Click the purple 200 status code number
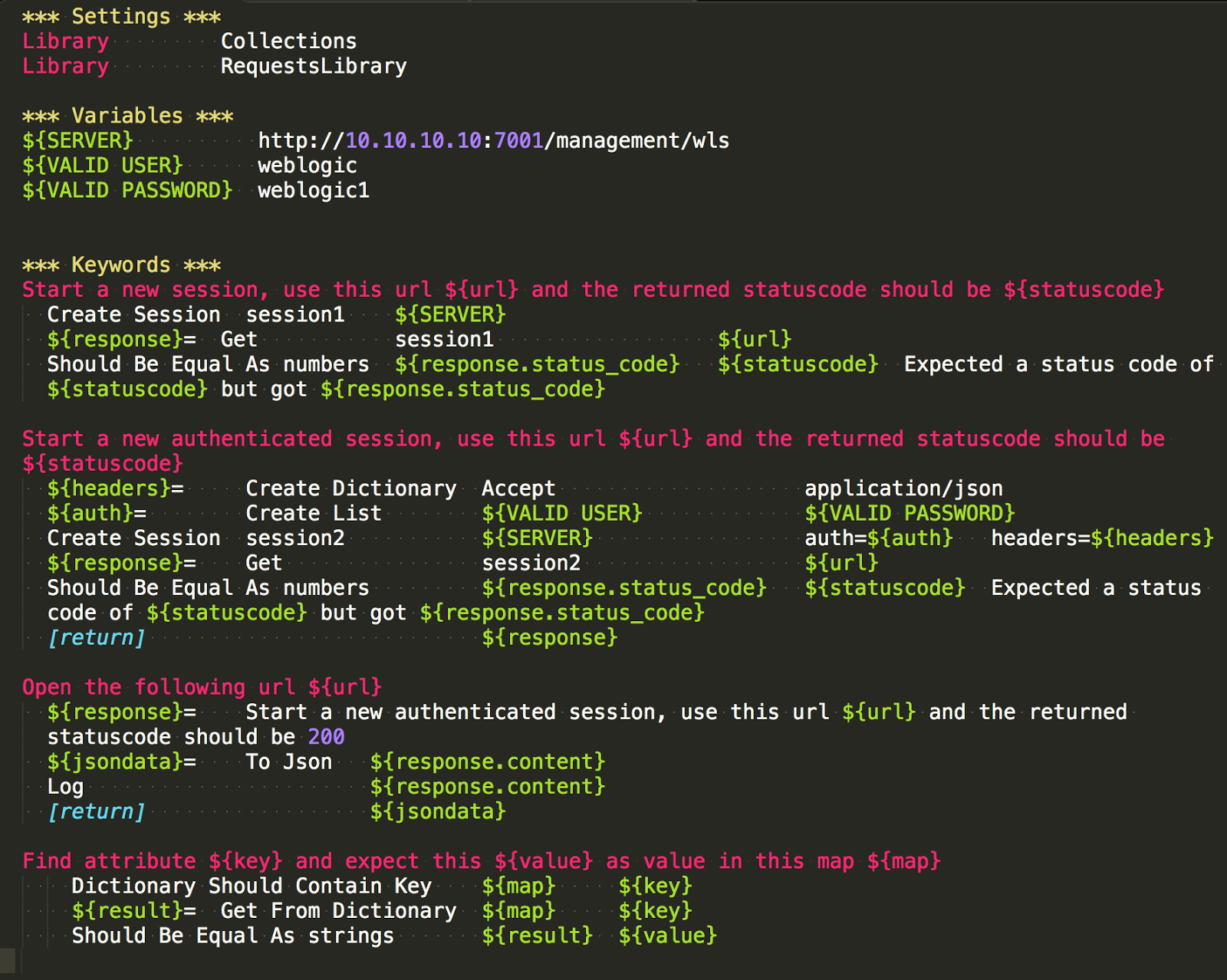The width and height of the screenshot is (1227, 980). click(326, 737)
